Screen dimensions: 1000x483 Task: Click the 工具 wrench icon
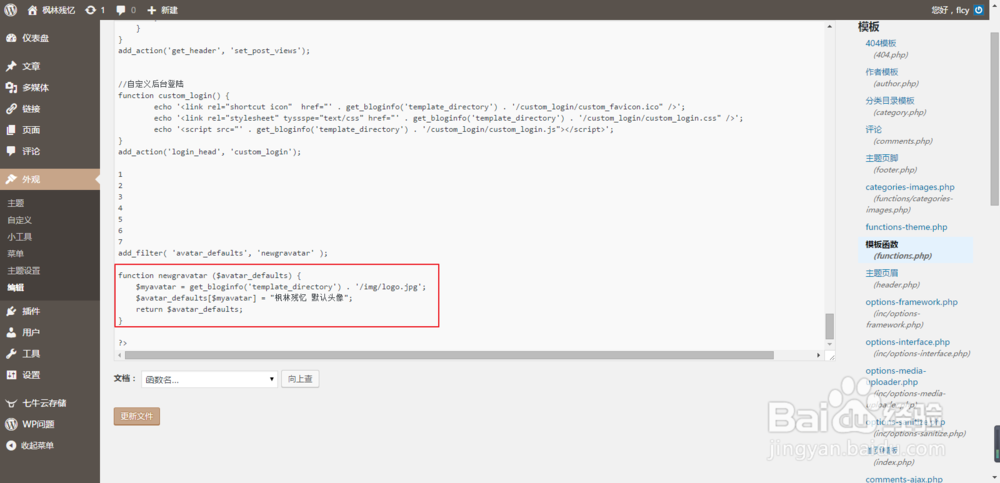(11, 353)
